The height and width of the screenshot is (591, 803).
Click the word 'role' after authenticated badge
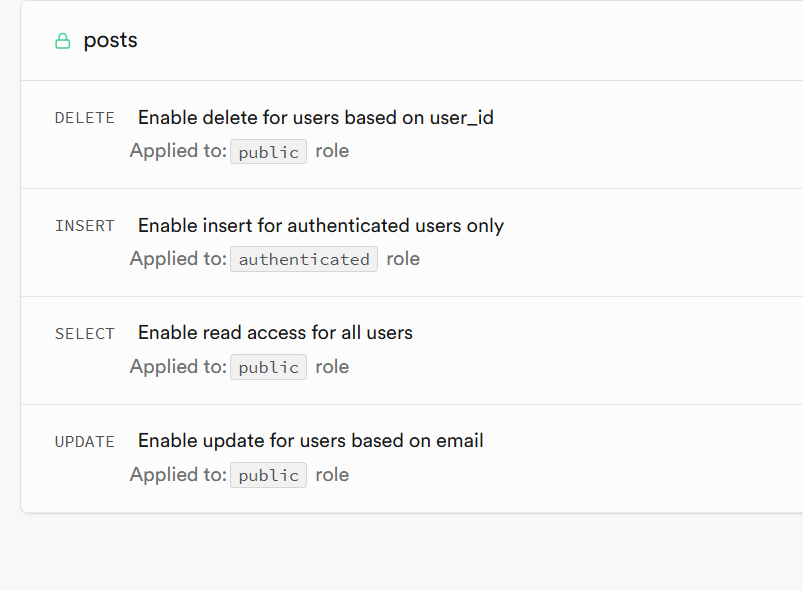403,260
